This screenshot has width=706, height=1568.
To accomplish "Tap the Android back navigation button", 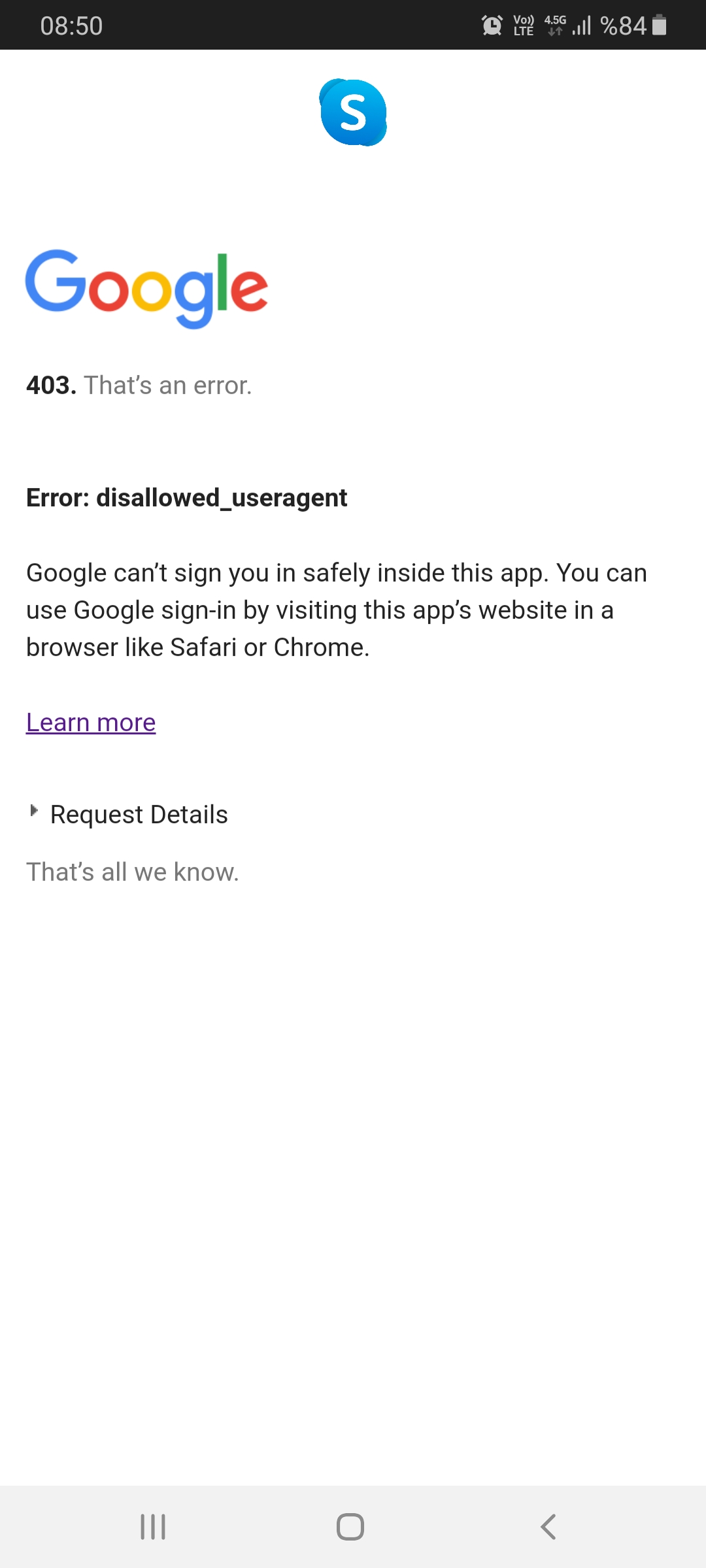I will coord(548,1527).
